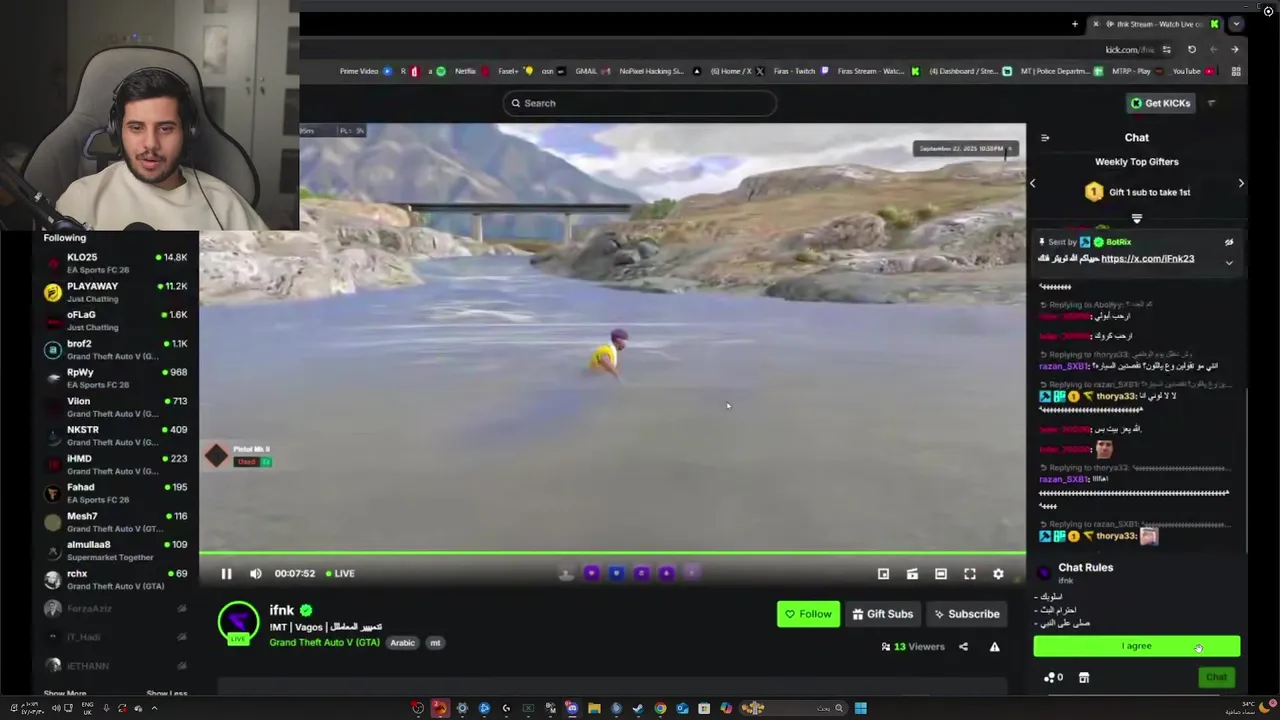Viewport: 1280px width, 720px height.
Task: Open oFLaG channel in Following list
Action: click(x=115, y=321)
